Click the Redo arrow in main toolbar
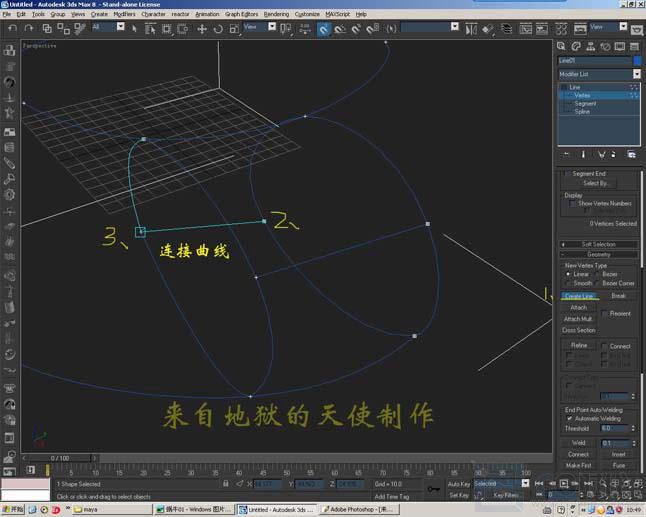This screenshot has width=646, height=517. pos(28,28)
